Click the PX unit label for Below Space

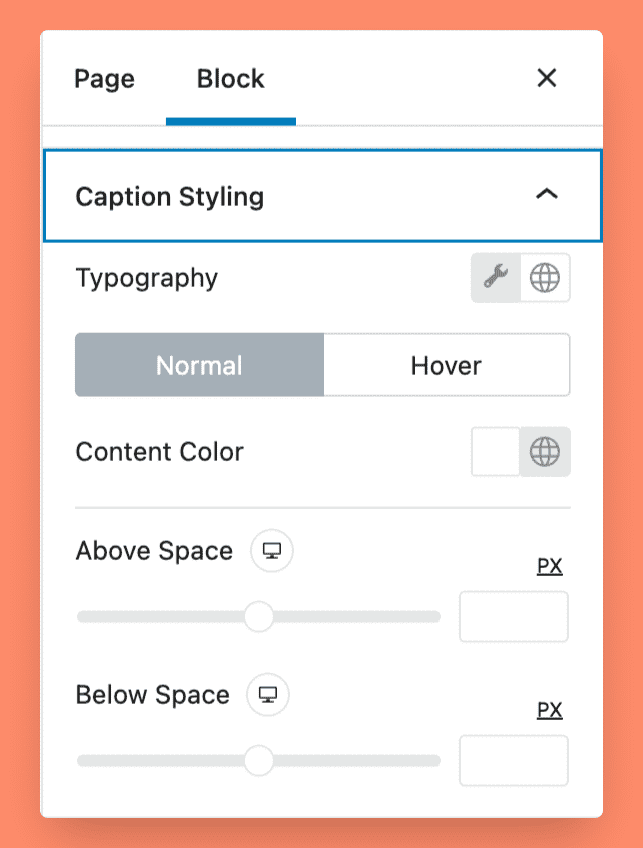tap(549, 710)
